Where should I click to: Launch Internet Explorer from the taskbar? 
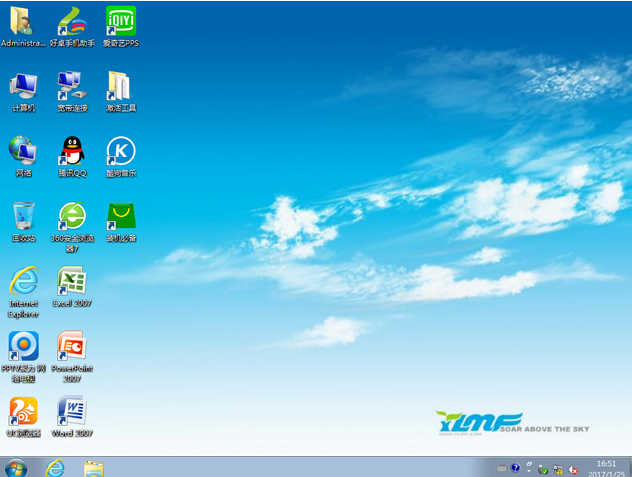55,467
